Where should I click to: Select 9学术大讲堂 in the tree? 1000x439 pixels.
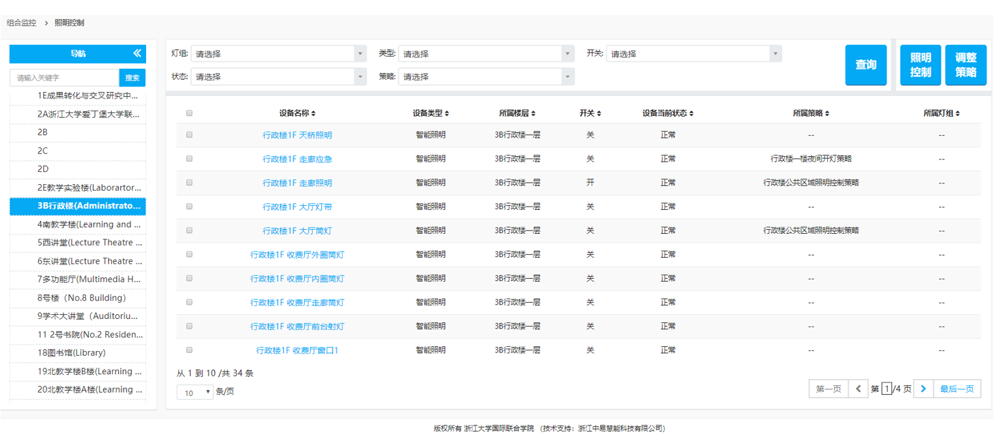click(87, 316)
